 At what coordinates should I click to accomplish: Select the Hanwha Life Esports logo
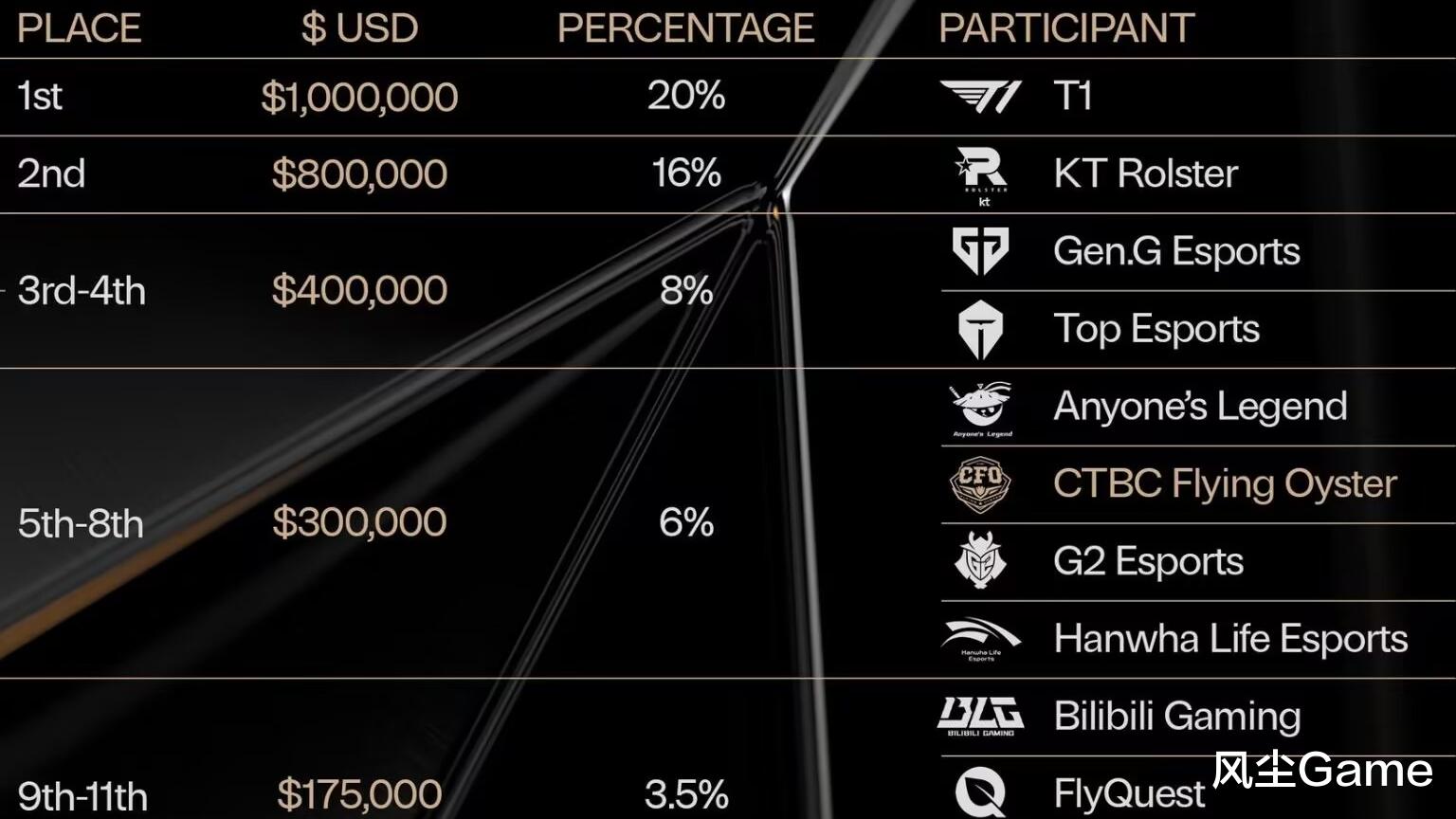[x=980, y=639]
